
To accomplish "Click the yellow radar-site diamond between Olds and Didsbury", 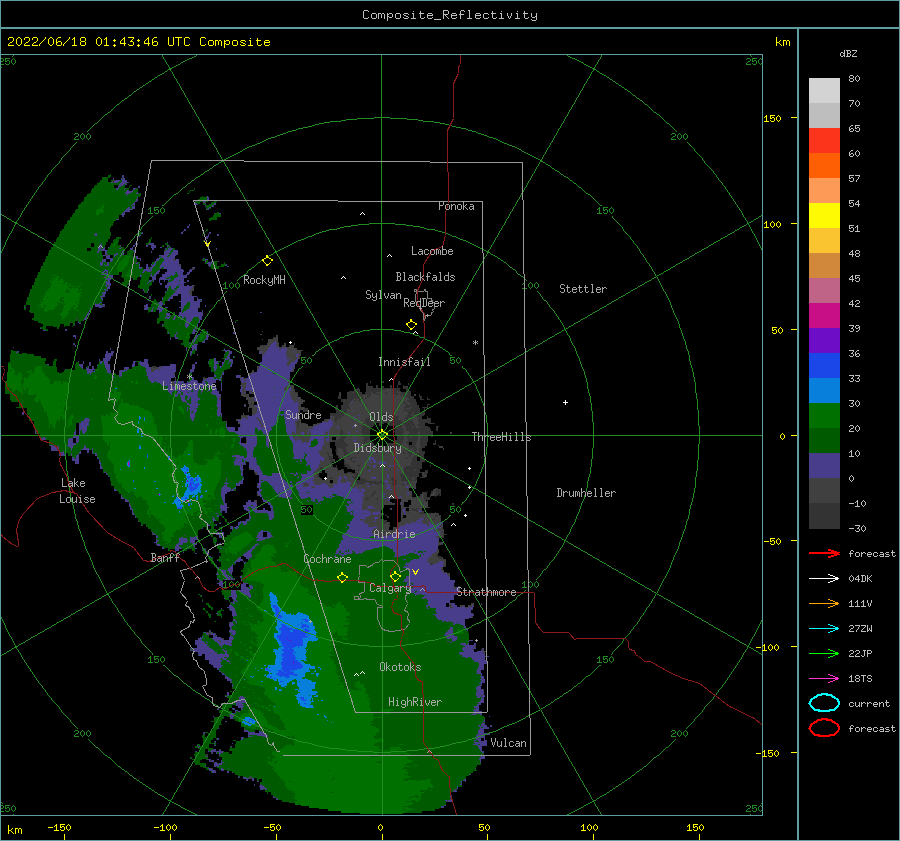I will point(382,435).
